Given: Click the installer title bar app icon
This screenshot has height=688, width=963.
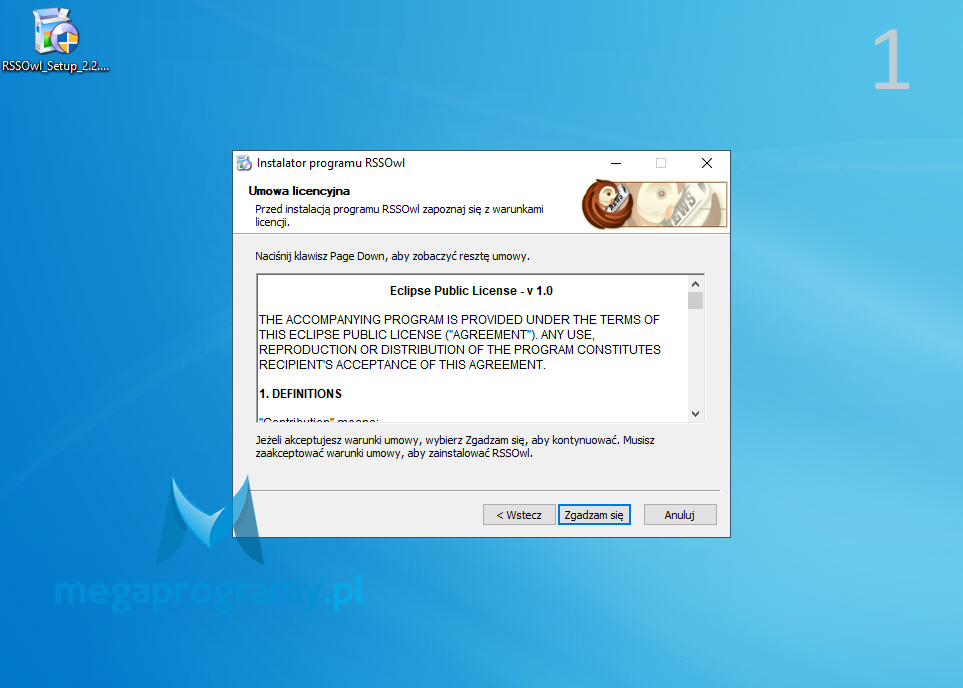Looking at the screenshot, I should pyautogui.click(x=244, y=163).
